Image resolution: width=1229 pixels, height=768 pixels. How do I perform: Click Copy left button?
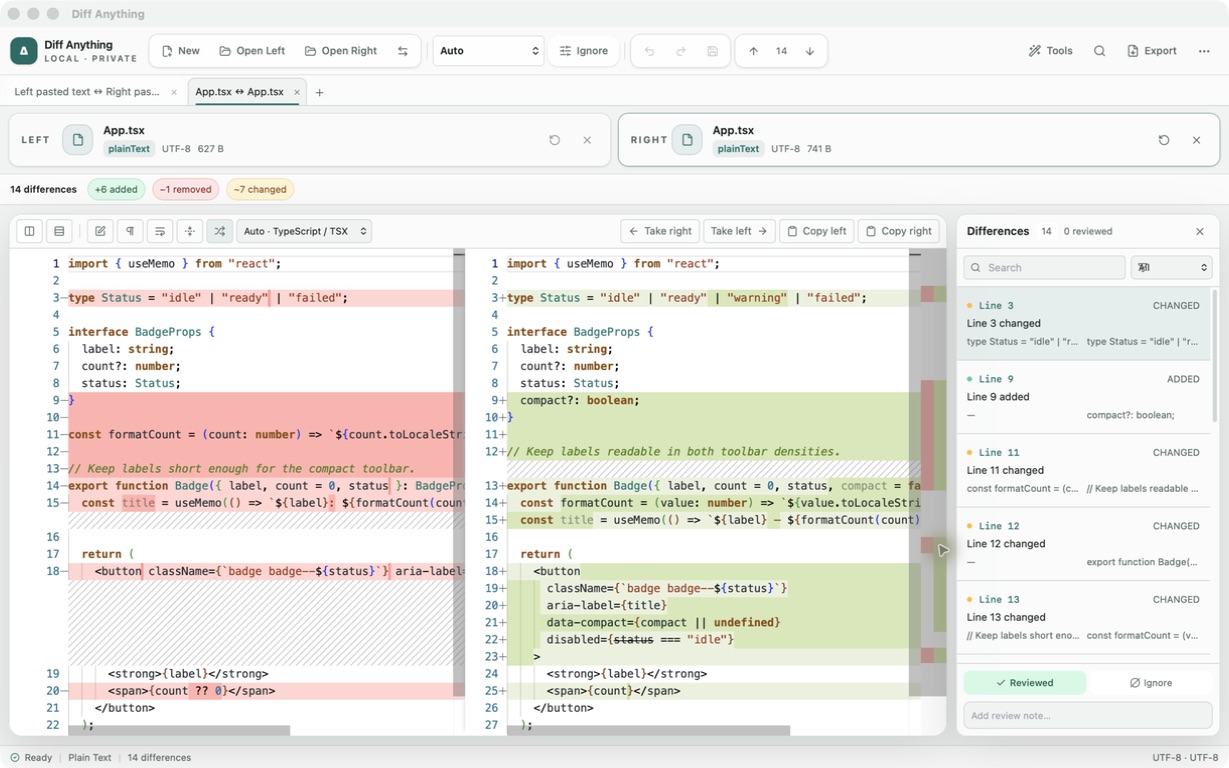(817, 231)
